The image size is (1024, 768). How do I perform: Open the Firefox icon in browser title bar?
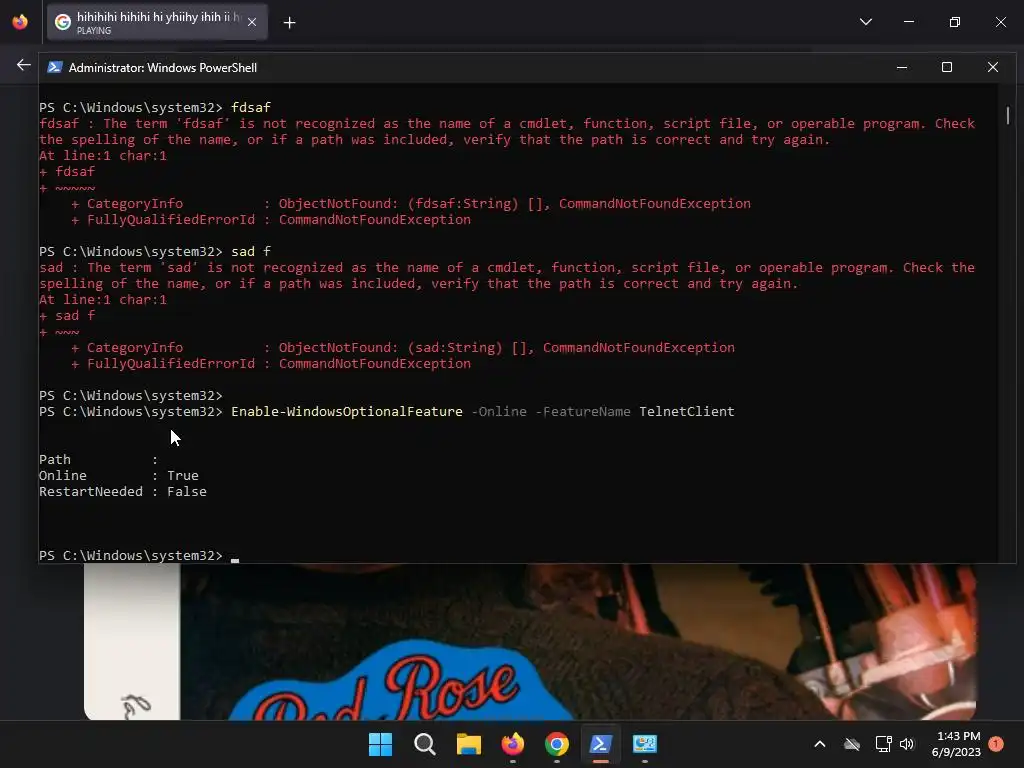point(20,22)
